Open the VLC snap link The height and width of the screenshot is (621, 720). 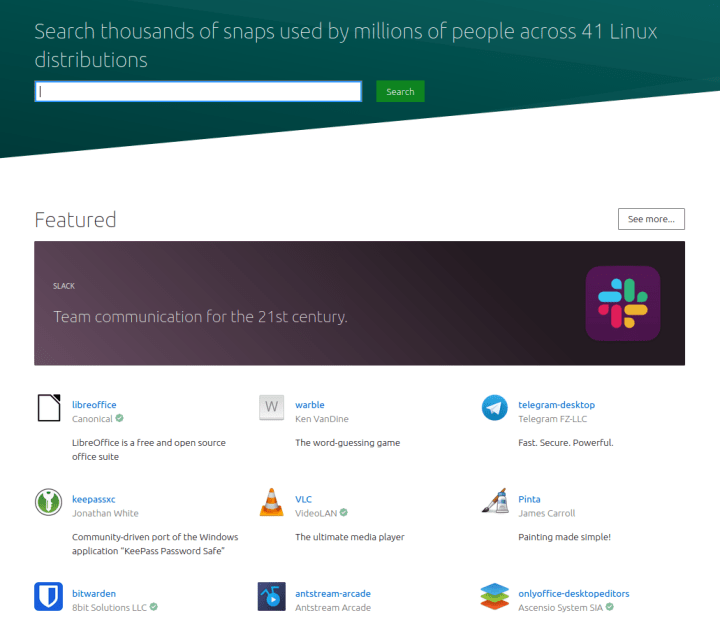(304, 499)
